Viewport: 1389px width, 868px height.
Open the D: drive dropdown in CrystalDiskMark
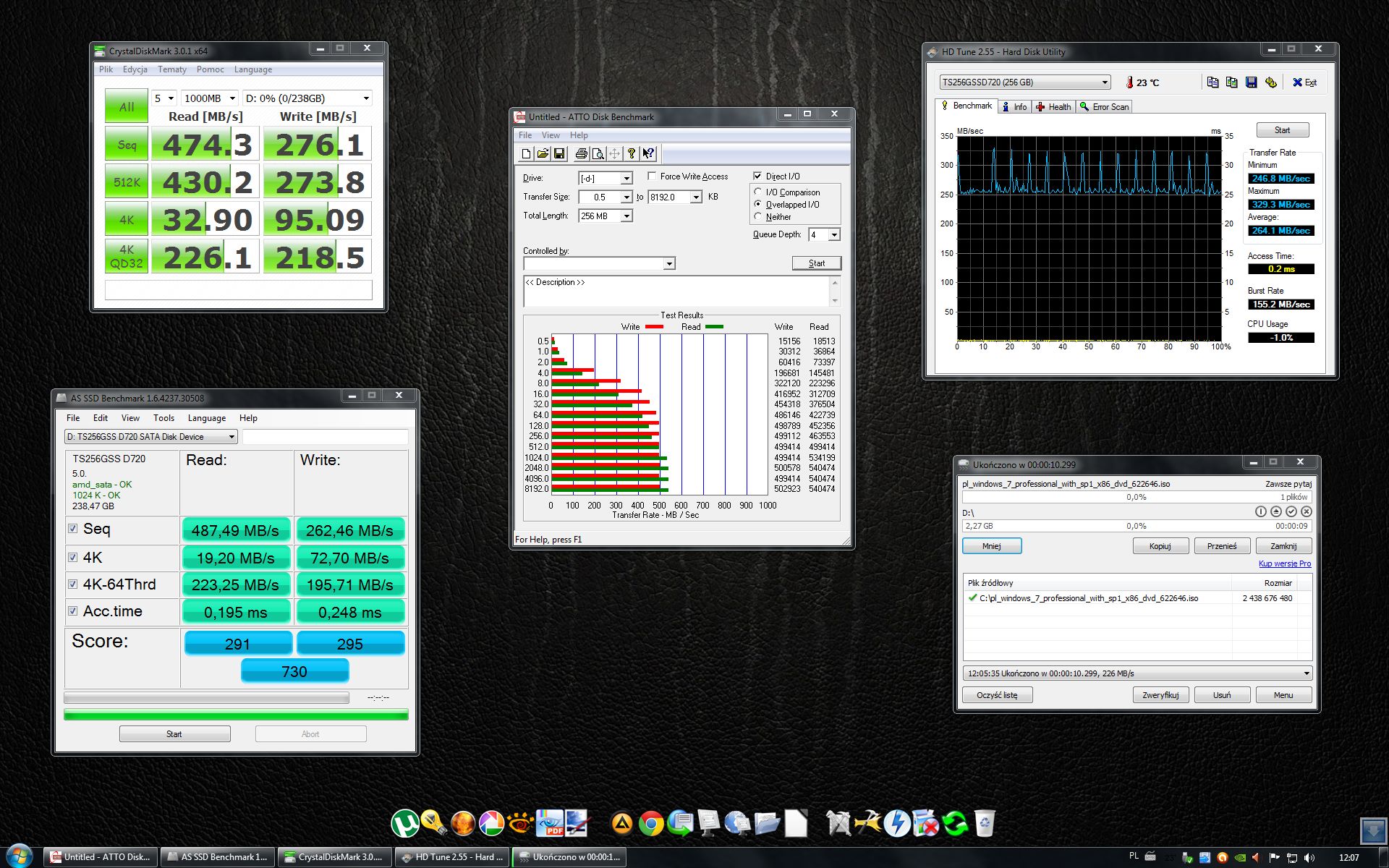[x=307, y=98]
